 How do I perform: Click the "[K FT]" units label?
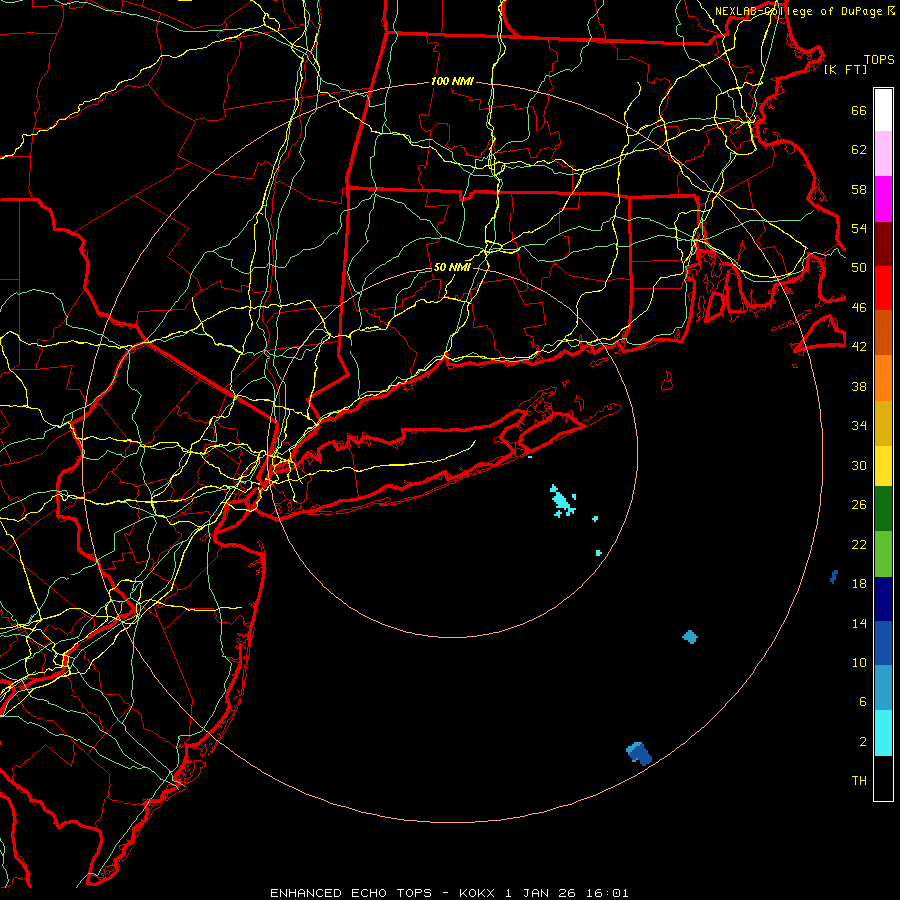[845, 70]
